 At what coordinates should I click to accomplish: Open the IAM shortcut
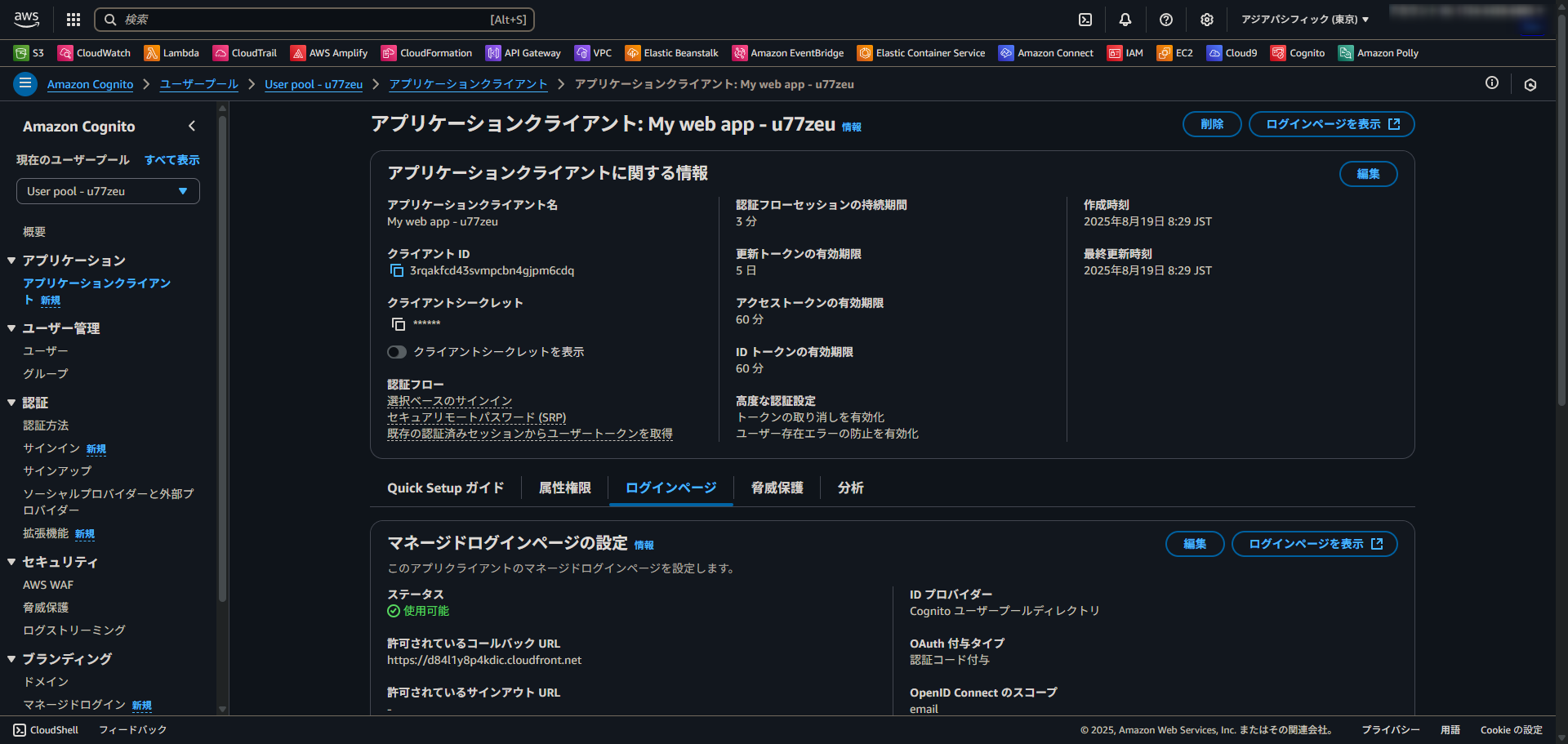[1125, 53]
